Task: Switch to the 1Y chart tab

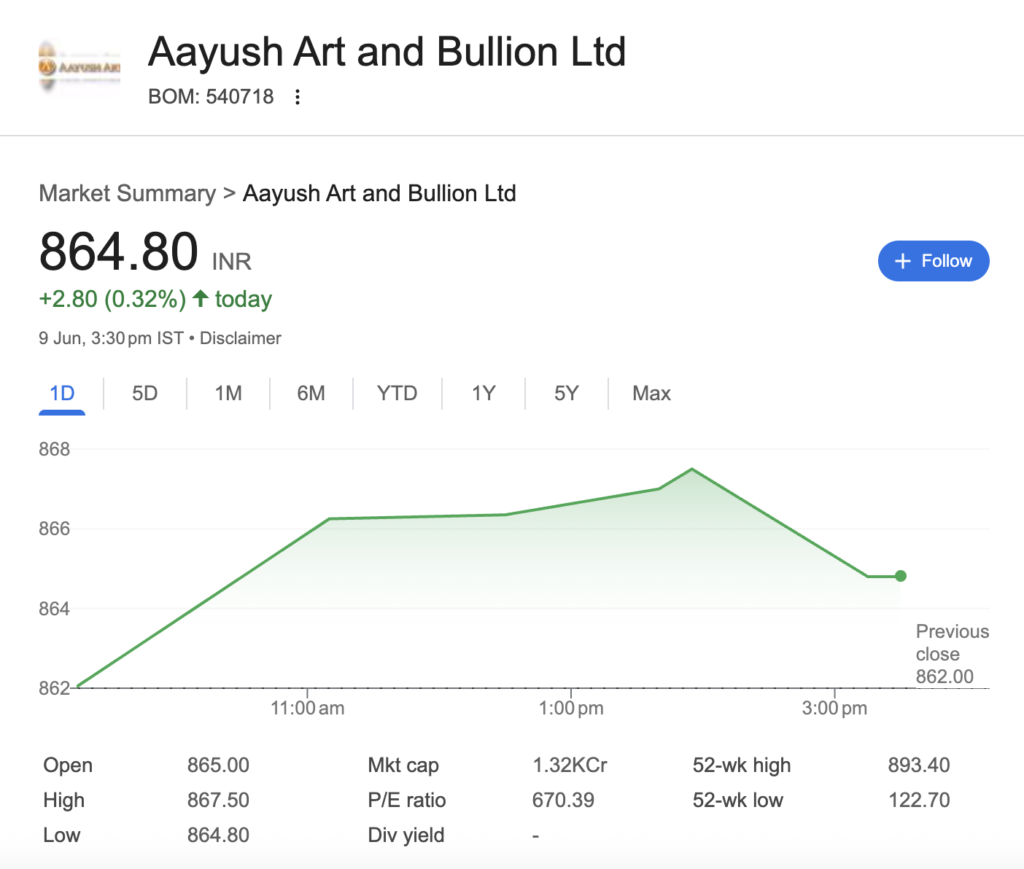Action: [x=484, y=393]
